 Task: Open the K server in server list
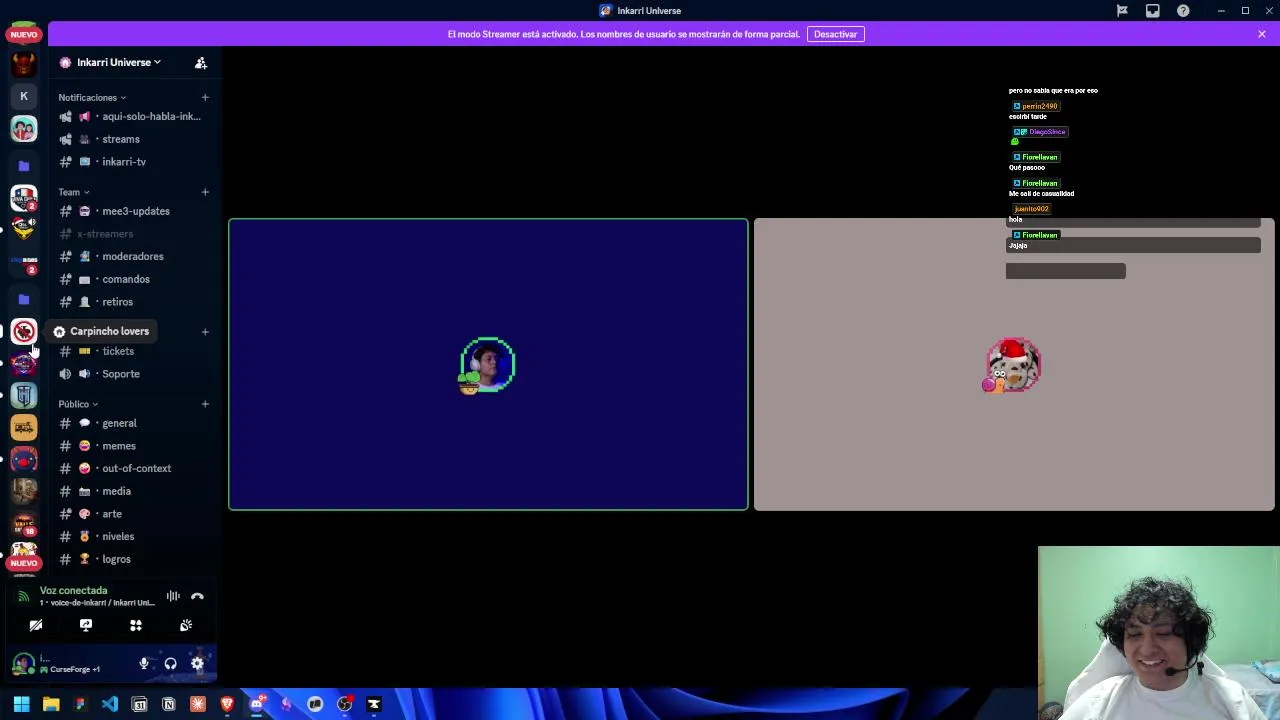24,96
